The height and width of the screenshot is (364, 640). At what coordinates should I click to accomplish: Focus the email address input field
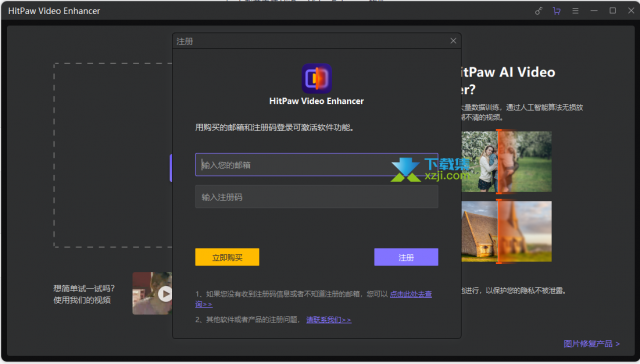(x=316, y=165)
